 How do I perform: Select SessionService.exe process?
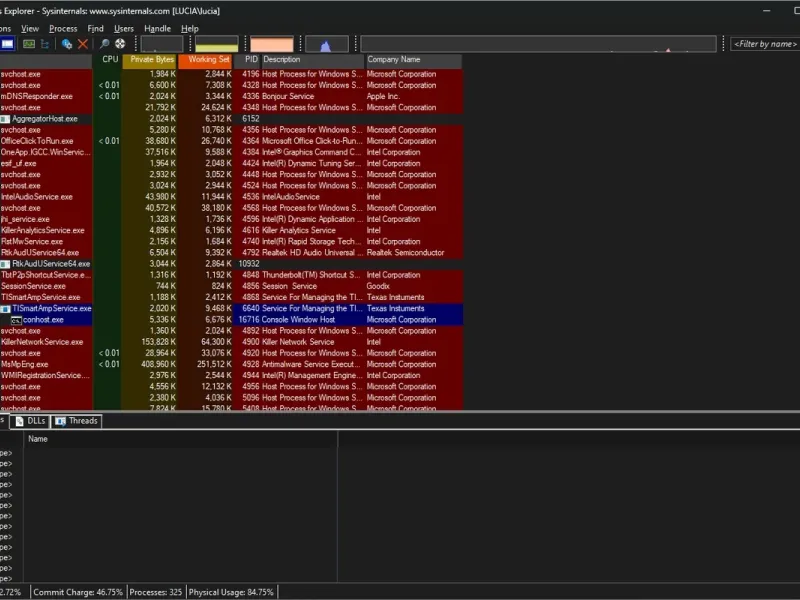pos(231,287)
